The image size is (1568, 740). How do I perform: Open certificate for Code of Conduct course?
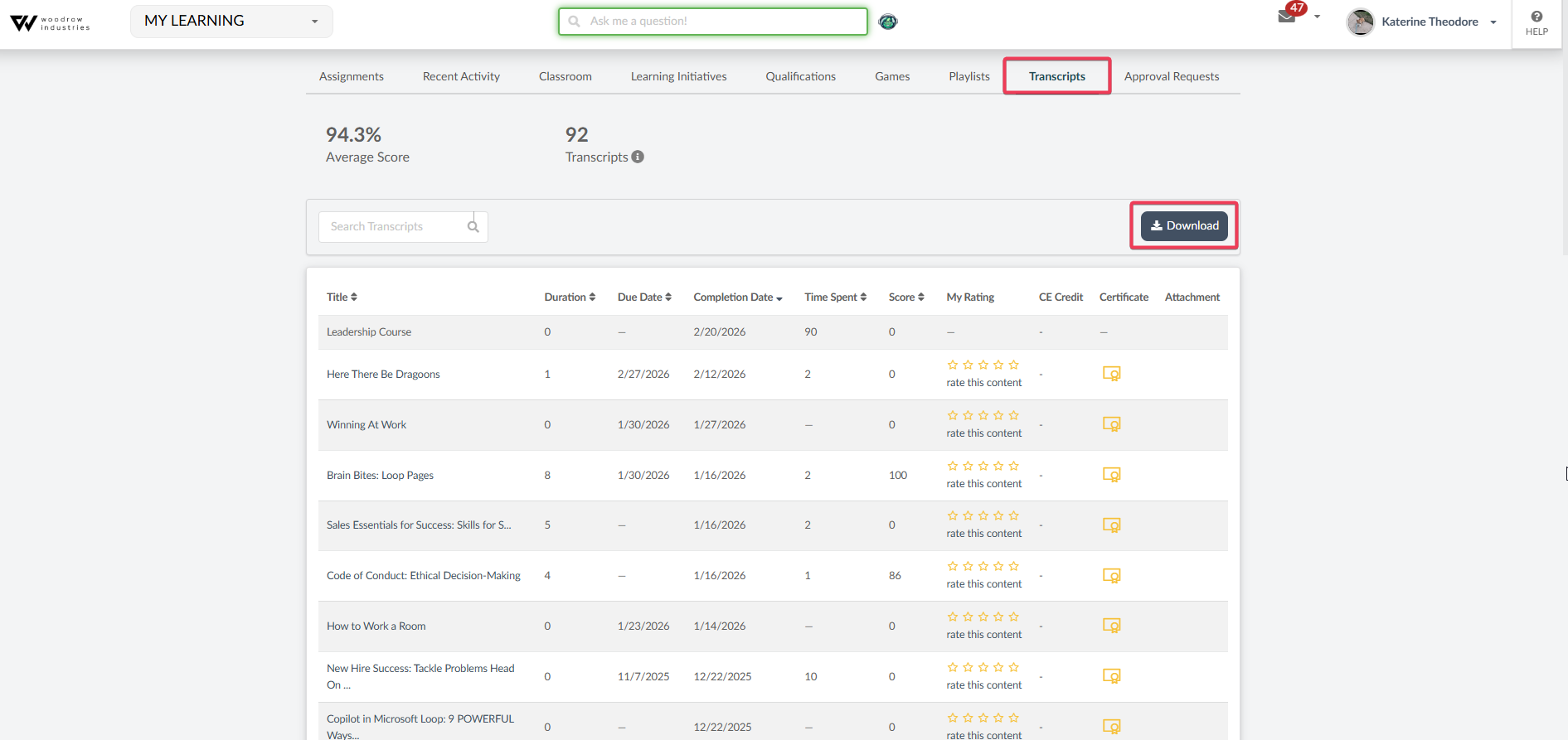click(x=1111, y=576)
